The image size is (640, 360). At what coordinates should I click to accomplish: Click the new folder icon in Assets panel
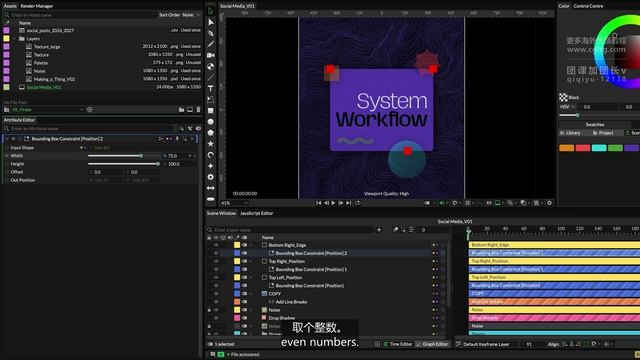pos(181,109)
